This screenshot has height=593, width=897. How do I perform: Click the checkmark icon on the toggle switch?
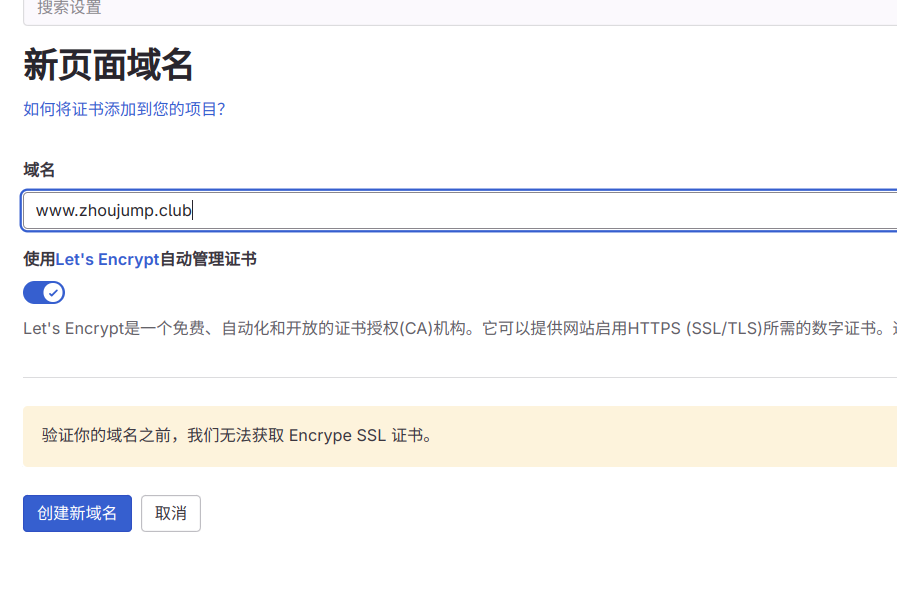pyautogui.click(x=53, y=292)
